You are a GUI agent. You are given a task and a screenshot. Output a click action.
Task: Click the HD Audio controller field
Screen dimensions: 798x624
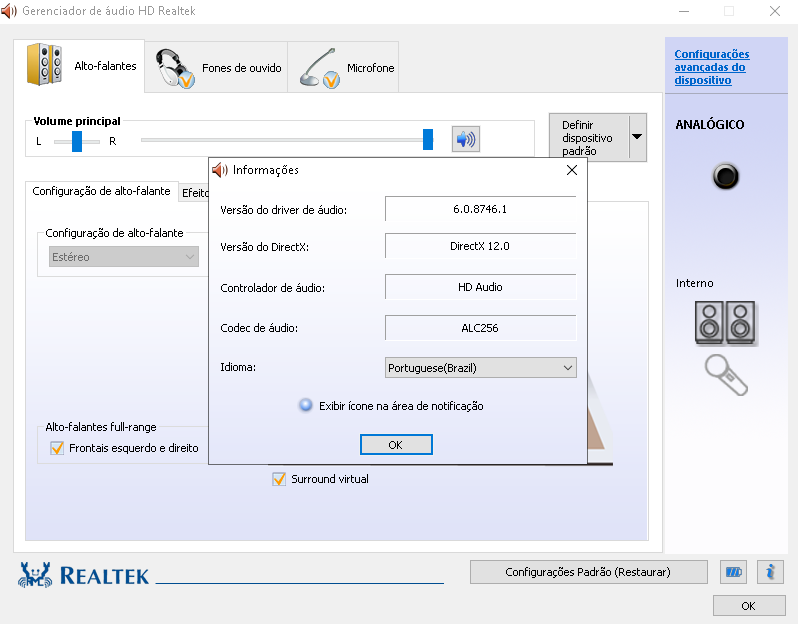(480, 287)
